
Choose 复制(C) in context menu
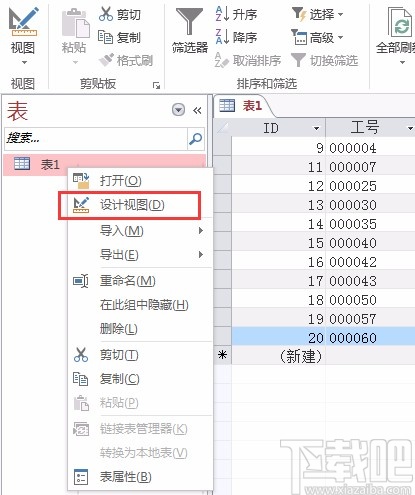[x=140, y=379]
